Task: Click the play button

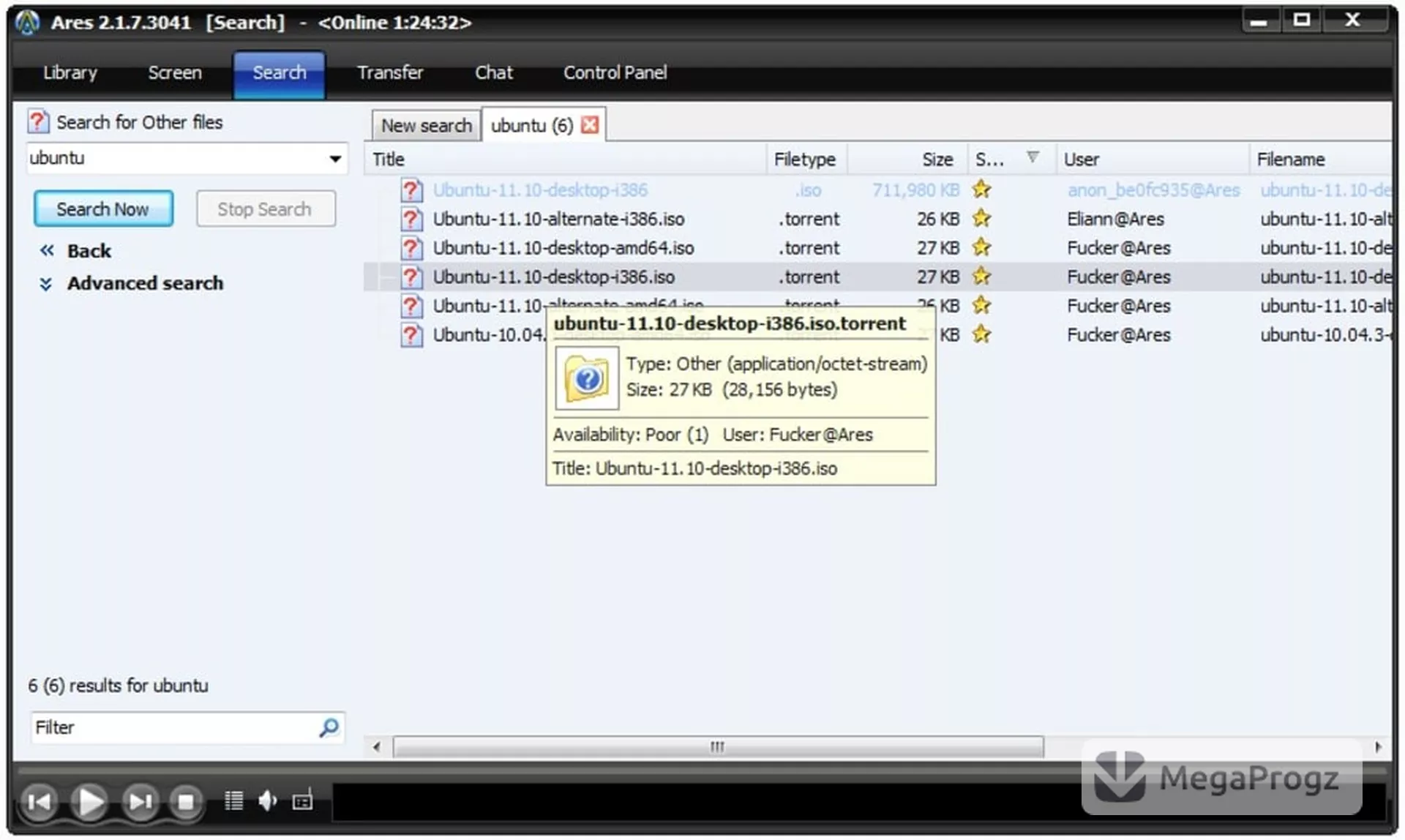Action: click(x=90, y=802)
